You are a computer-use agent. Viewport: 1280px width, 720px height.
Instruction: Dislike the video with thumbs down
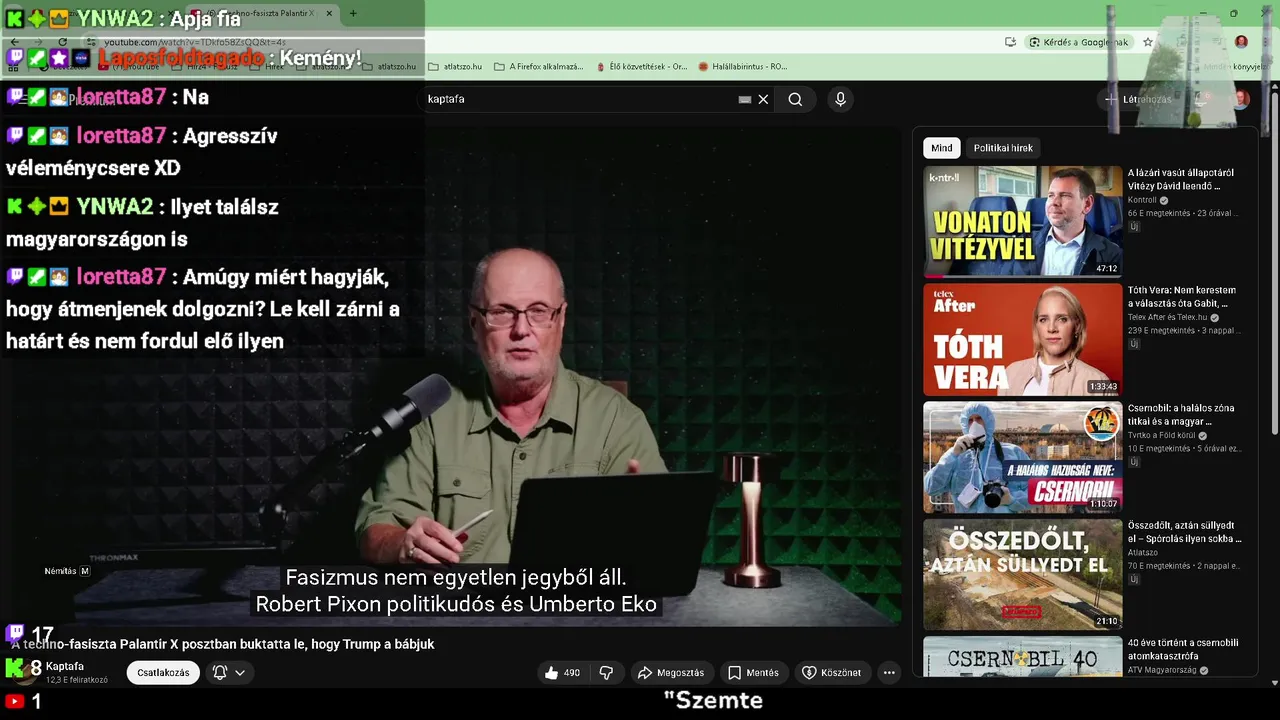(x=606, y=673)
